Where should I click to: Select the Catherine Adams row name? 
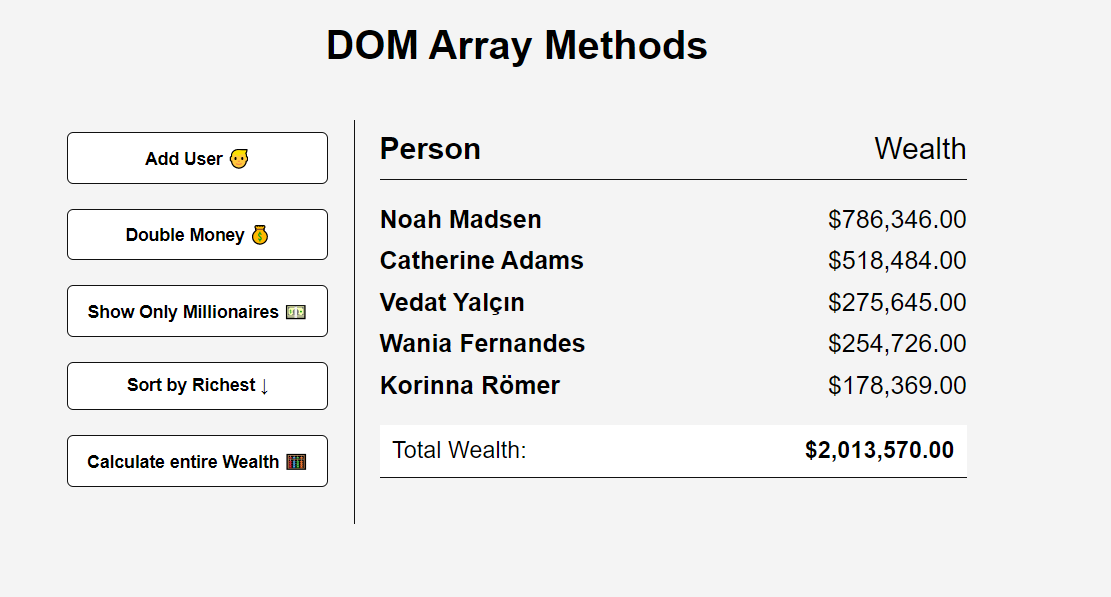pos(482,261)
